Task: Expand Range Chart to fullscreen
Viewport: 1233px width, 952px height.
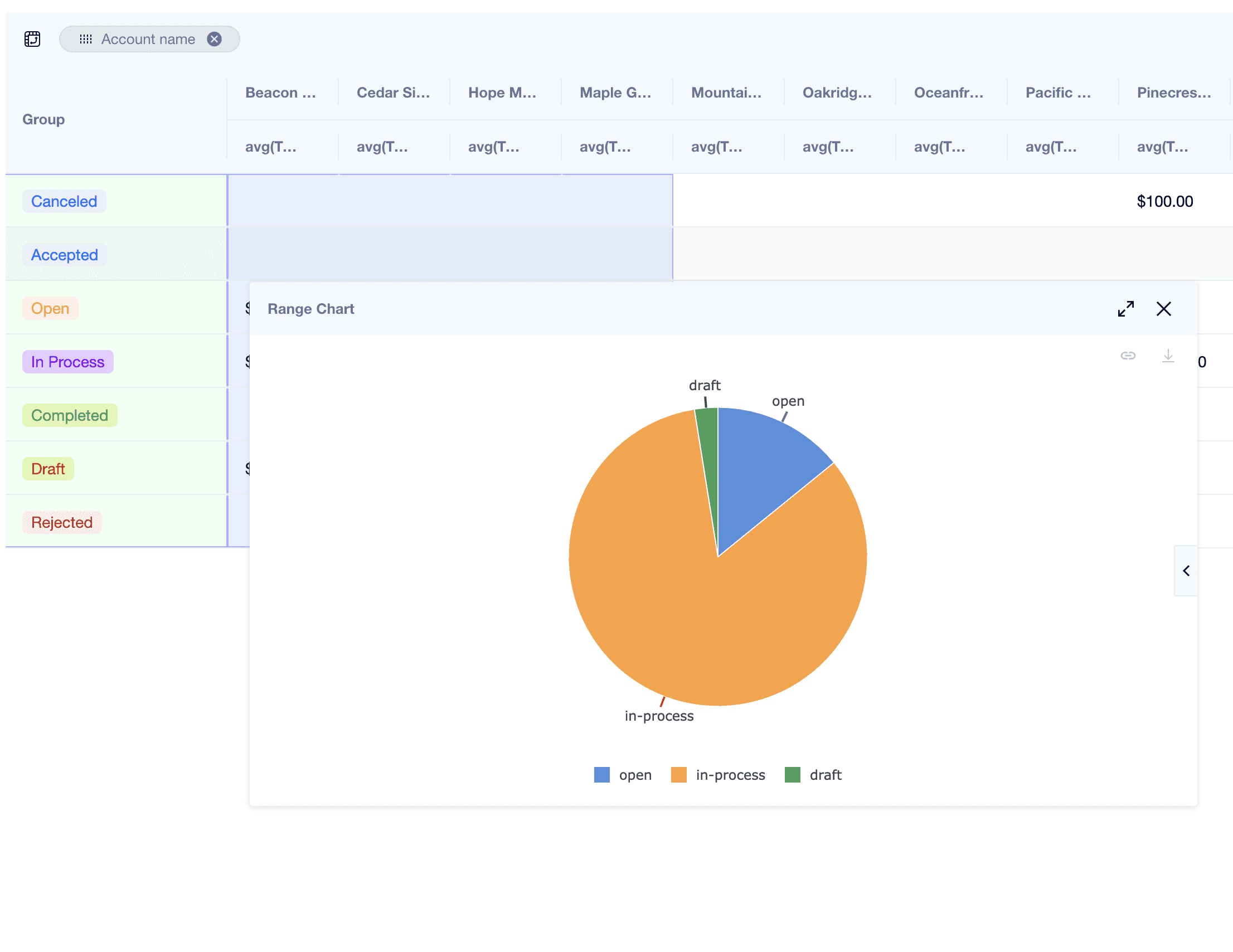Action: click(x=1125, y=309)
